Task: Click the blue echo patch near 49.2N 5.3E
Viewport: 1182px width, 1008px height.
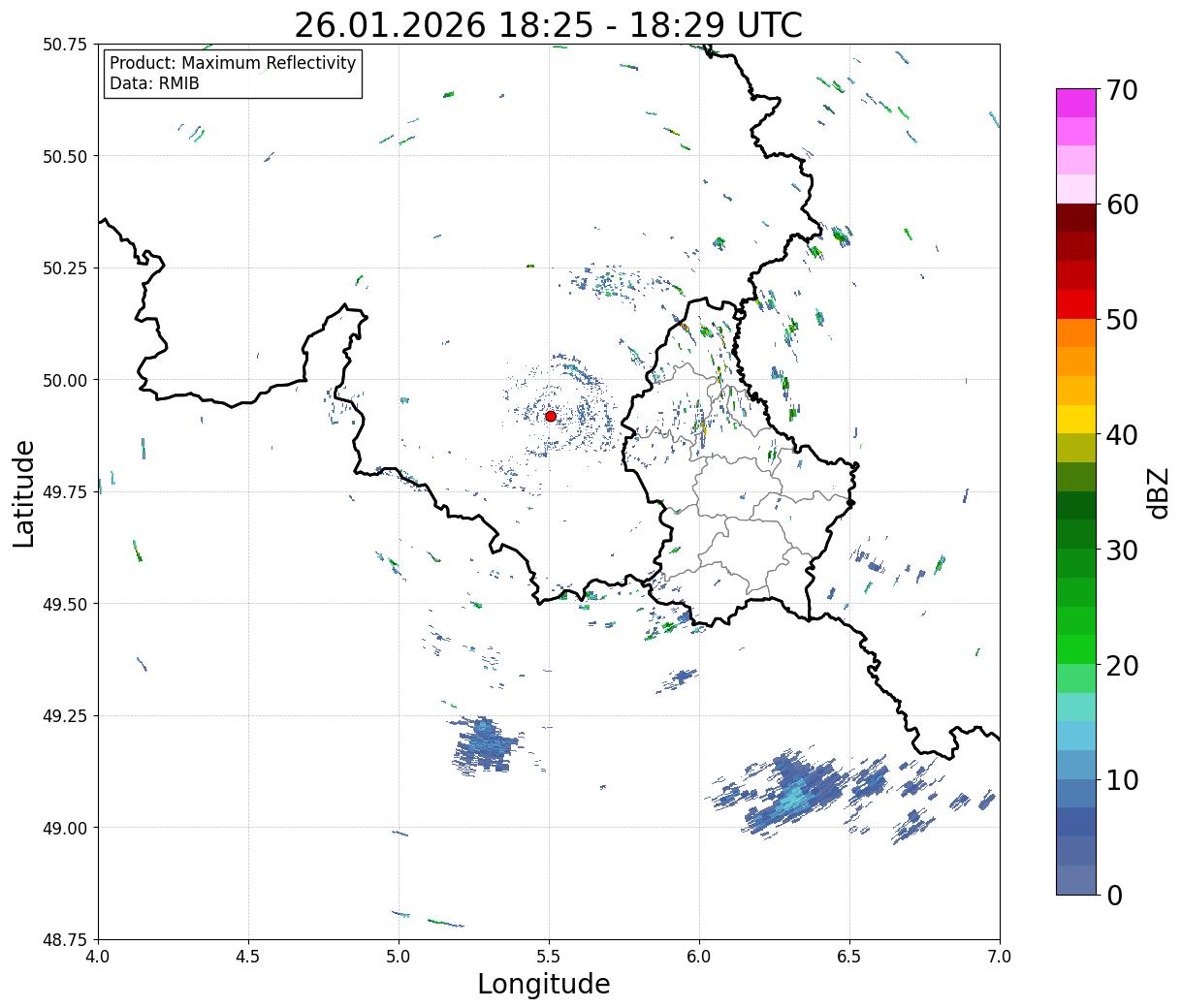Action: pyautogui.click(x=487, y=744)
